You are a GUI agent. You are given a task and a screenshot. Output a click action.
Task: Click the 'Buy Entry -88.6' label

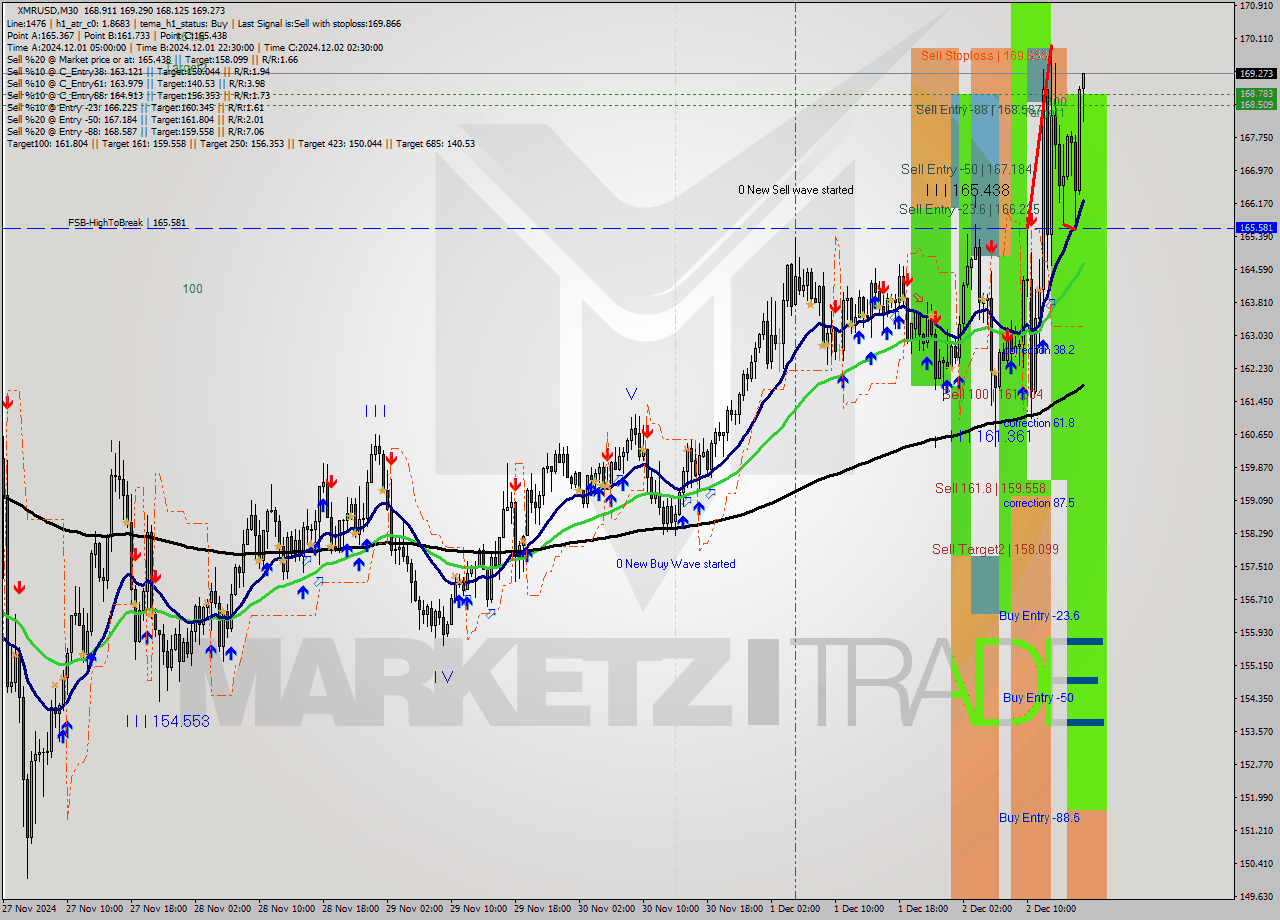[x=1039, y=818]
